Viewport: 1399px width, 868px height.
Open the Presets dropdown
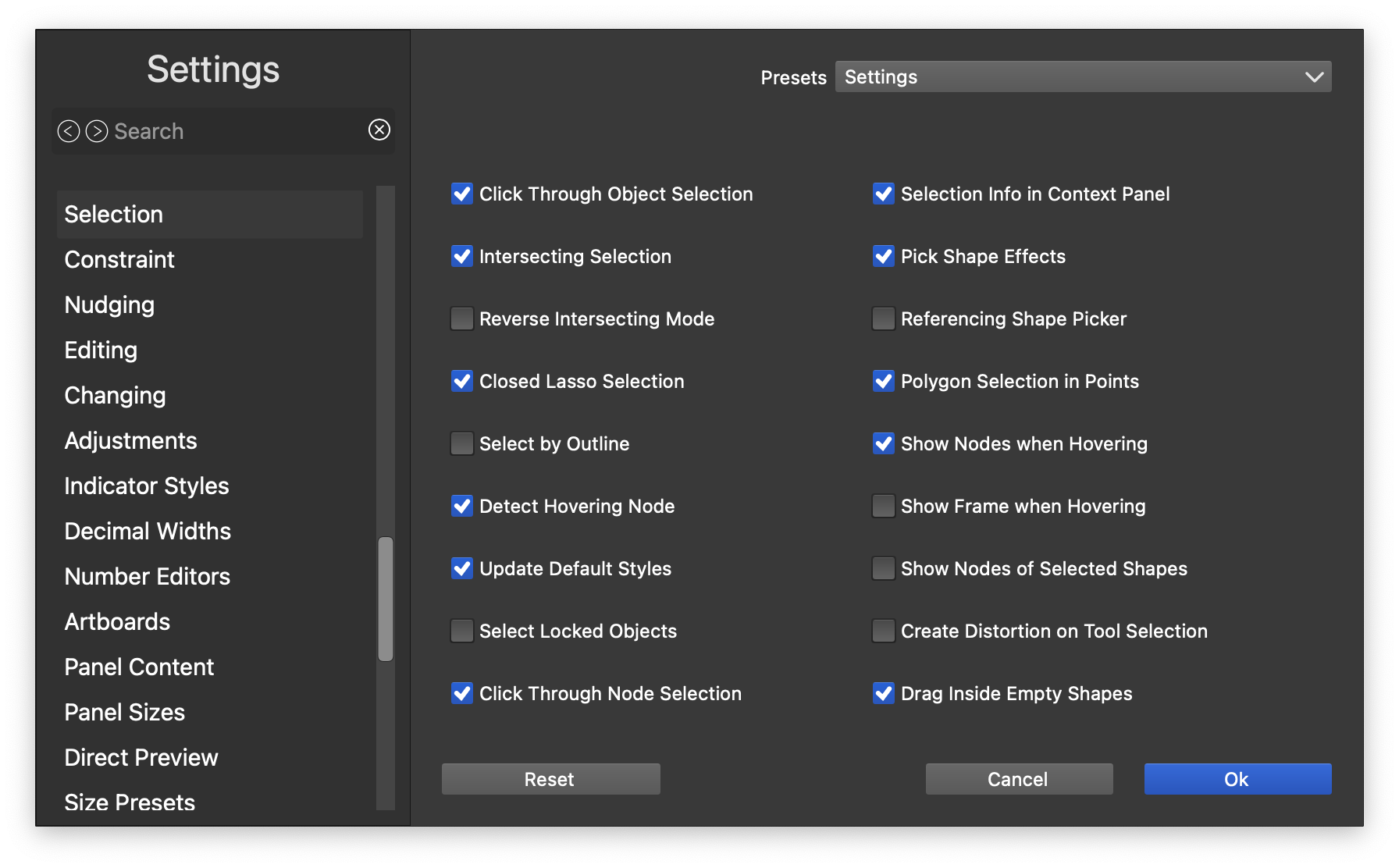(x=1083, y=76)
